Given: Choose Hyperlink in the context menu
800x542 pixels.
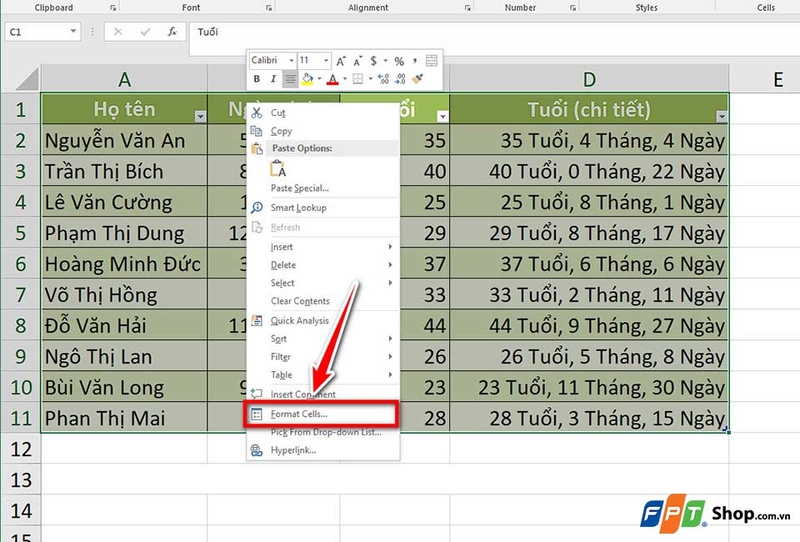Looking at the screenshot, I should click(x=323, y=450).
